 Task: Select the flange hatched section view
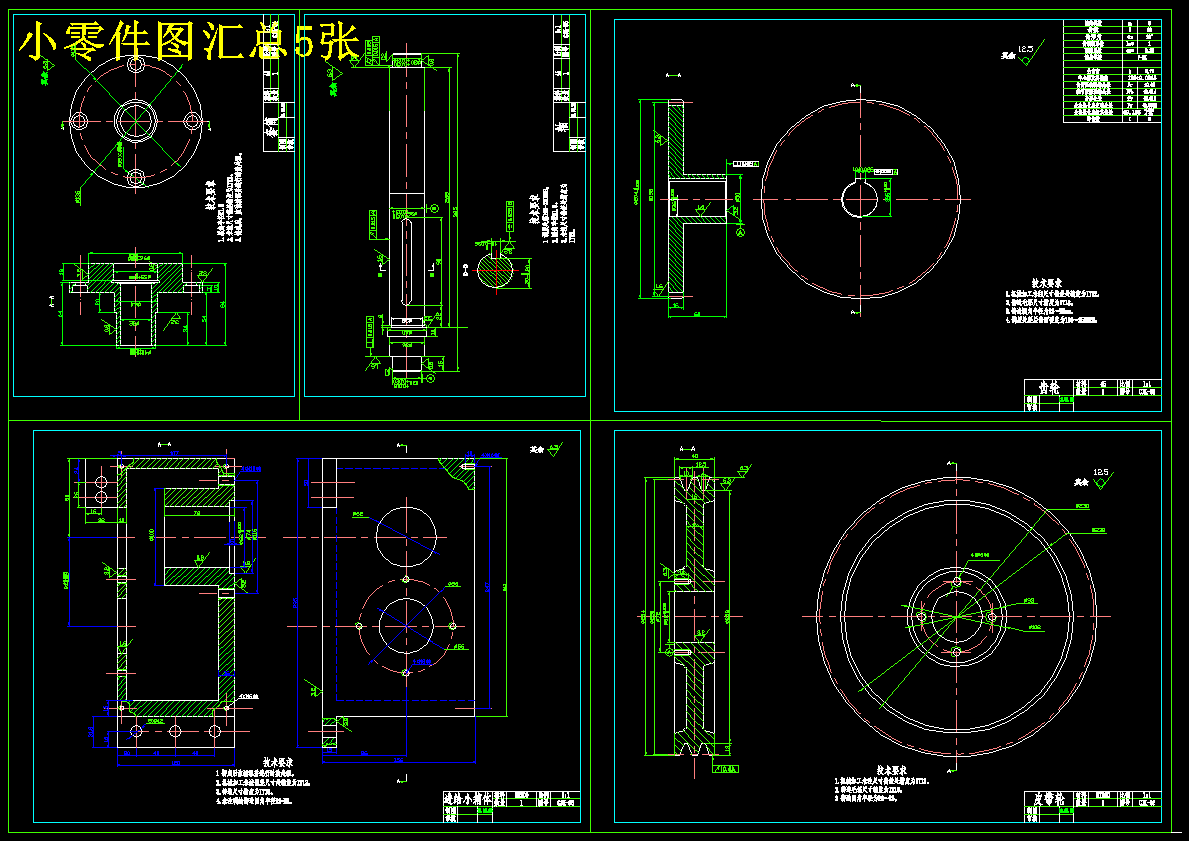136,303
